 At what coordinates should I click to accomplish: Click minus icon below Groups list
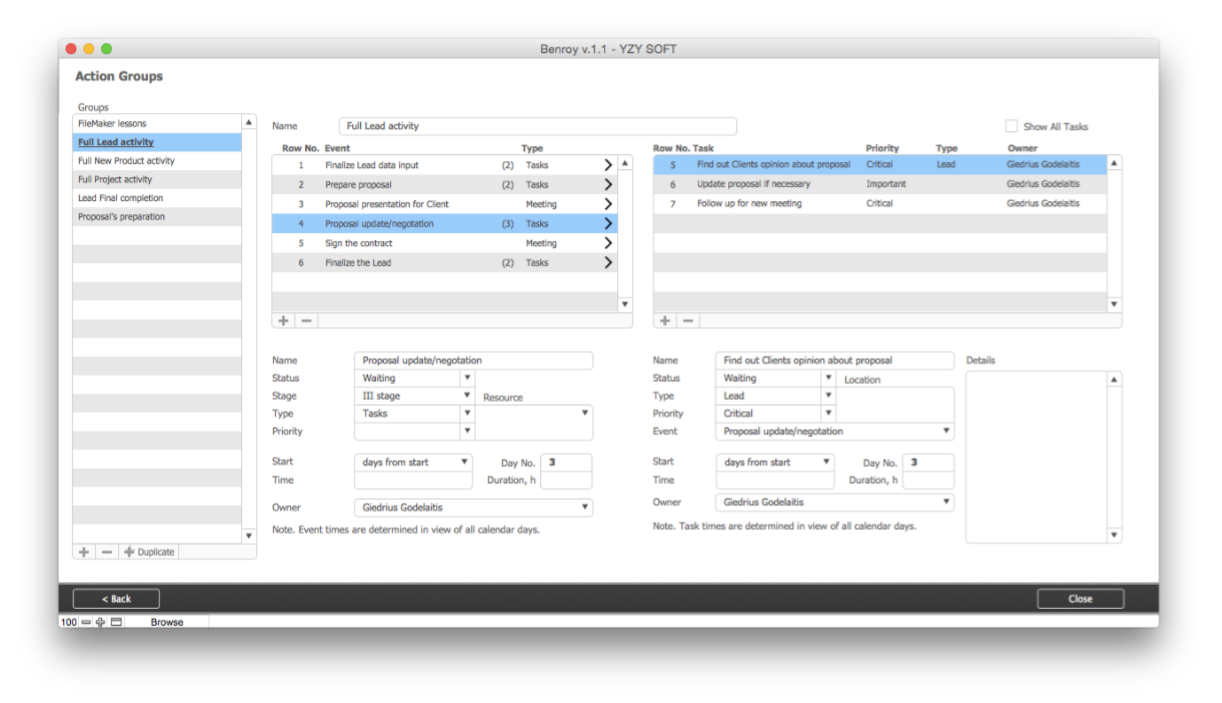(107, 552)
